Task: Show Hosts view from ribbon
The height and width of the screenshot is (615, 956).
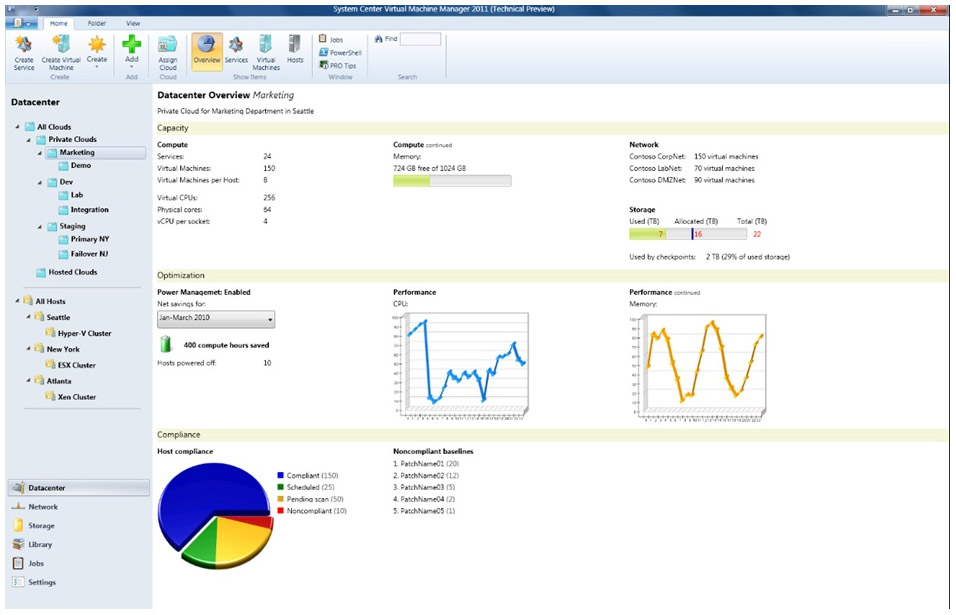Action: 295,50
